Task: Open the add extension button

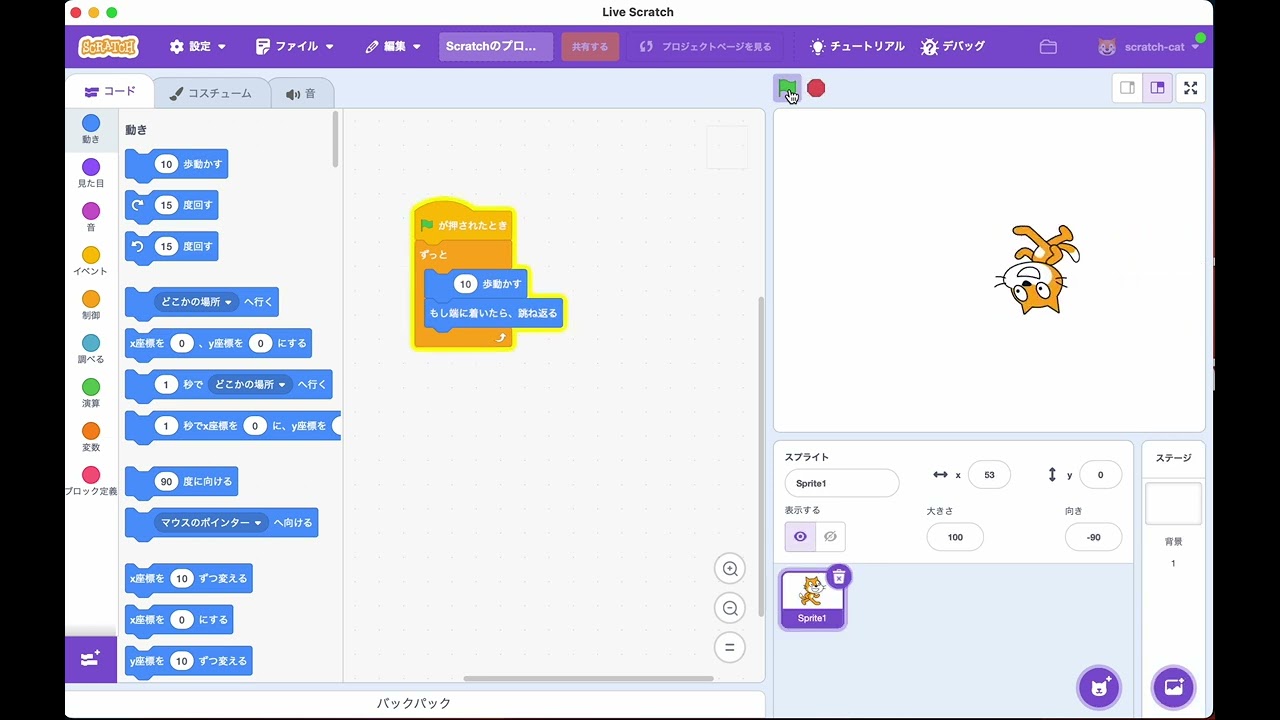Action: pos(91,659)
